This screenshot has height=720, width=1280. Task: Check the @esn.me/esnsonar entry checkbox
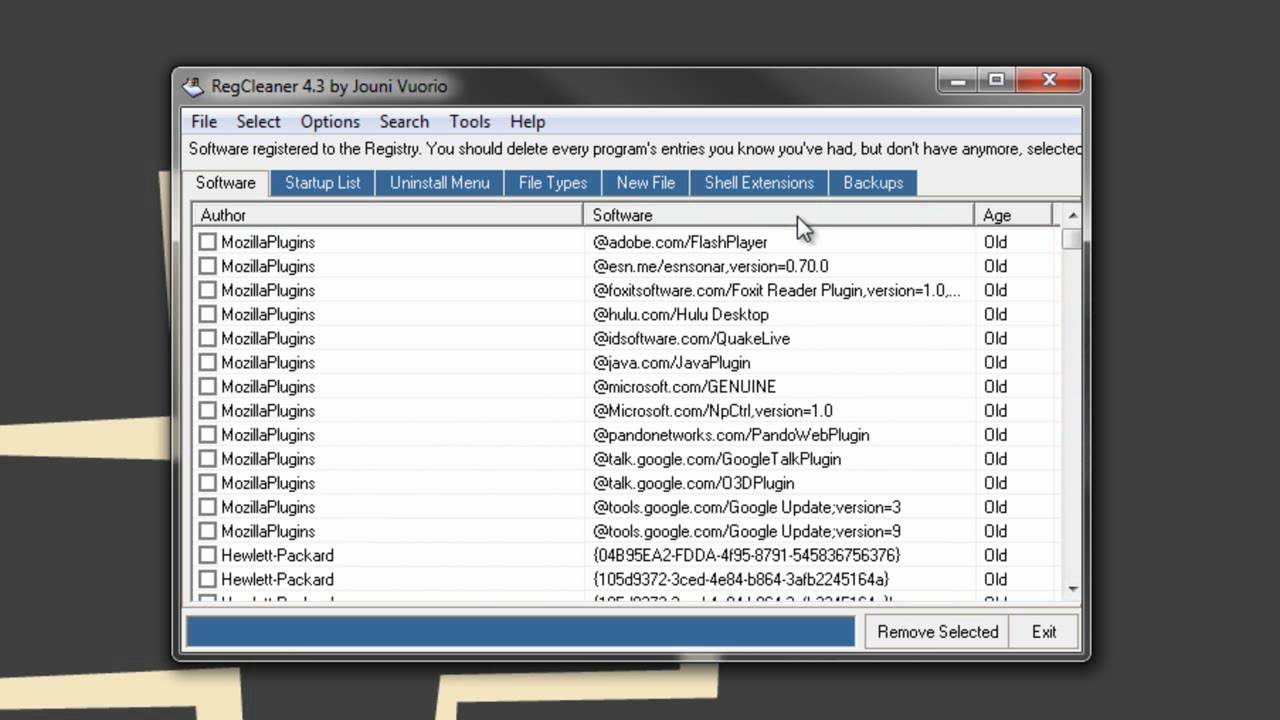coord(207,266)
